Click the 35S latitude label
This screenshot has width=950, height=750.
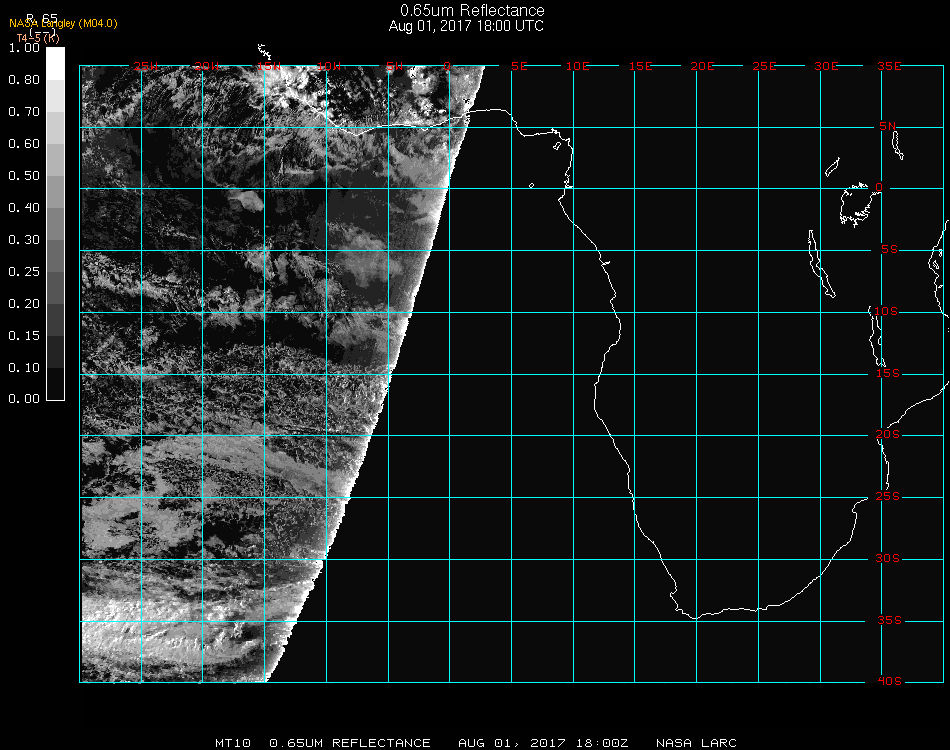click(889, 620)
